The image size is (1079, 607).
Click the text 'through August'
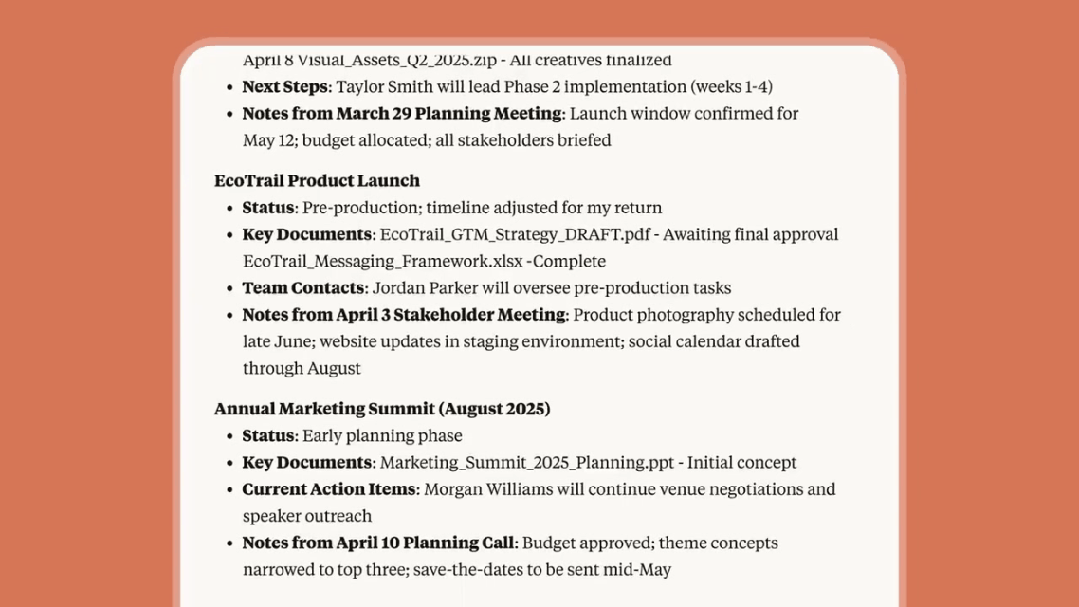pyautogui.click(x=301, y=369)
